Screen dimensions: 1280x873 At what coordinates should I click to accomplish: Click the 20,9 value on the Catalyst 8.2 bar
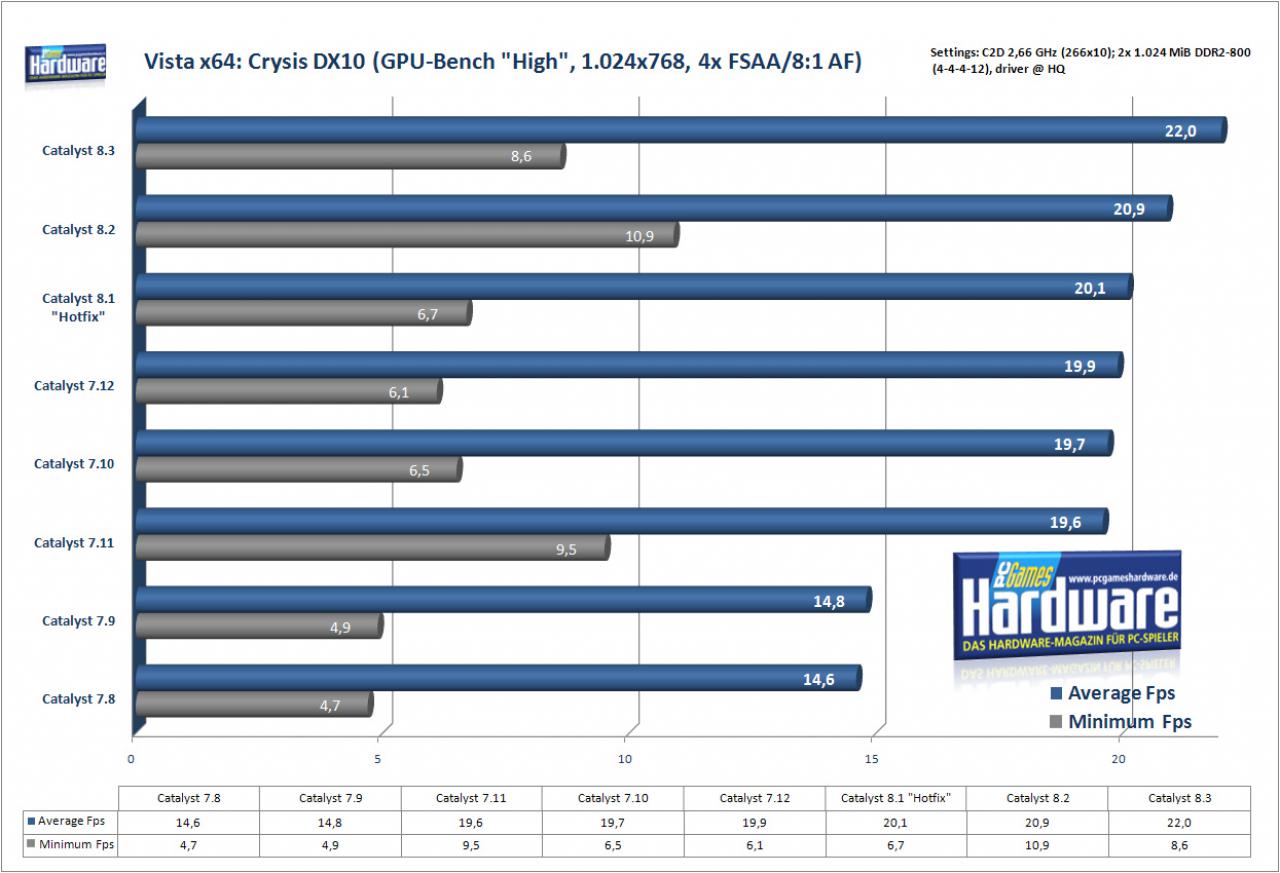(1127, 209)
